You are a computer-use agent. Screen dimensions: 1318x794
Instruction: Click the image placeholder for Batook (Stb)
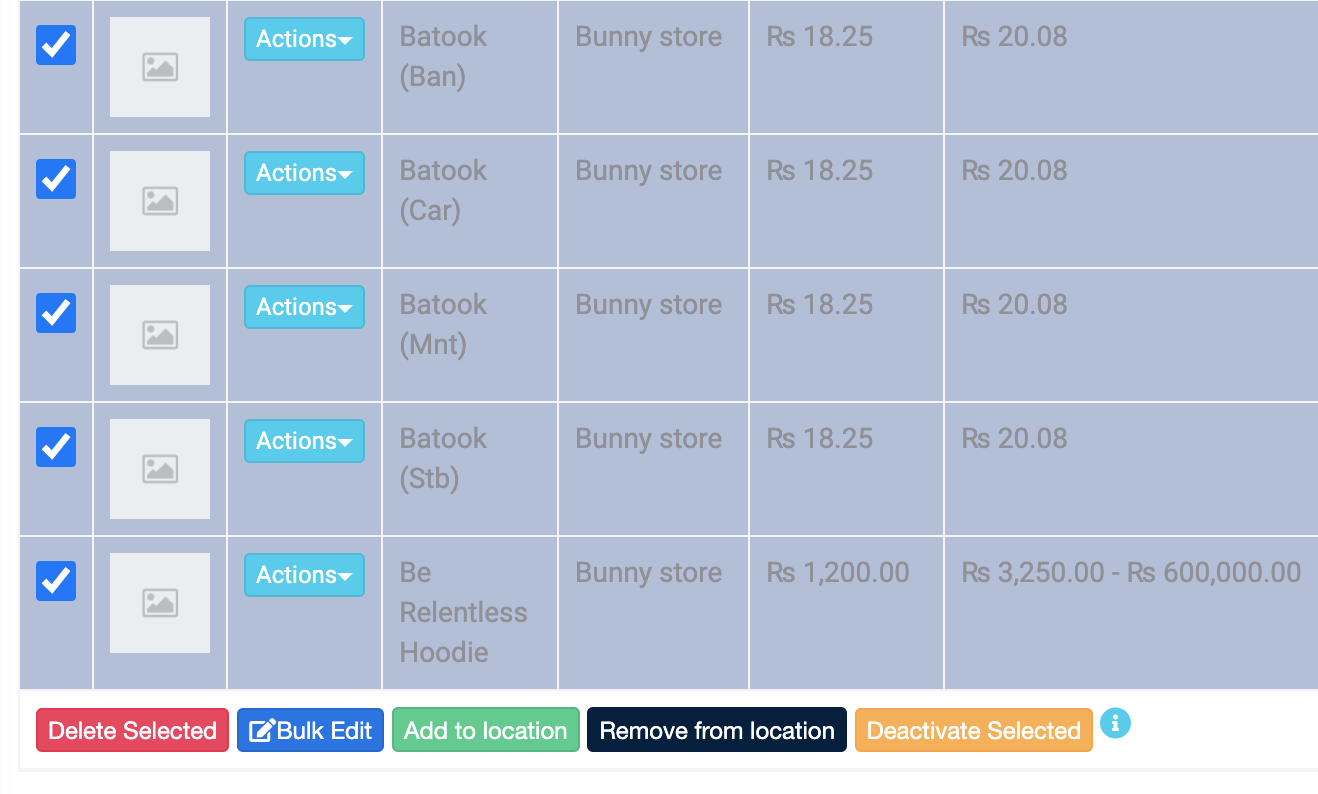(160, 469)
